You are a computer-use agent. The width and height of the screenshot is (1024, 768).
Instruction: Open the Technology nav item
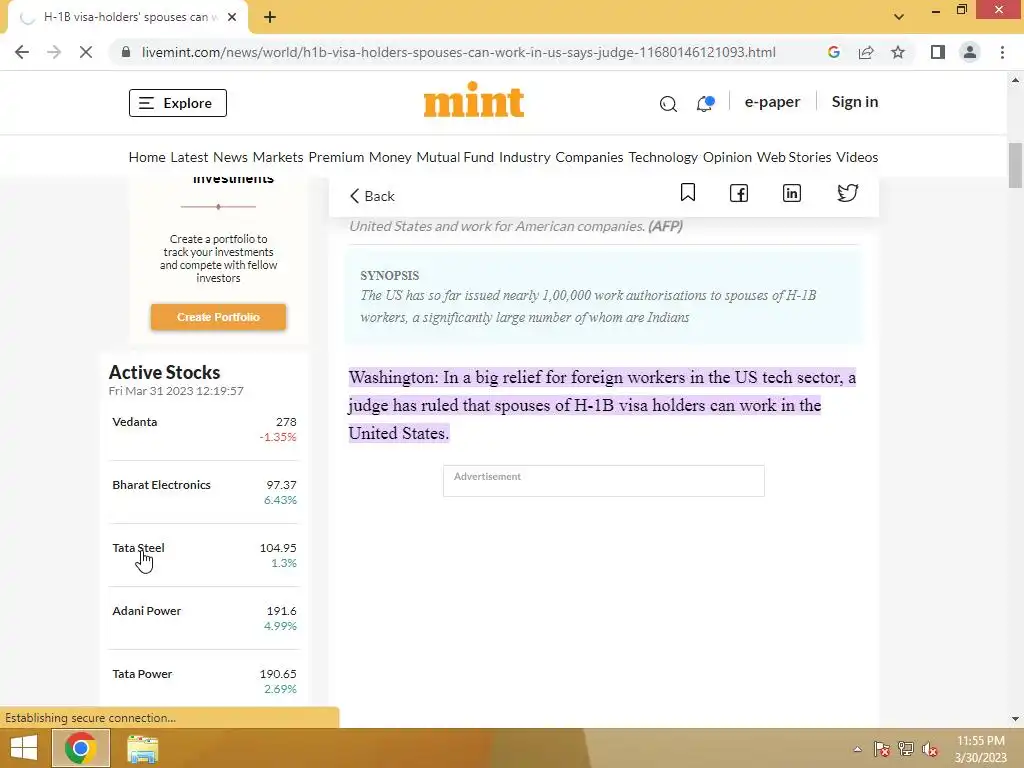click(663, 157)
